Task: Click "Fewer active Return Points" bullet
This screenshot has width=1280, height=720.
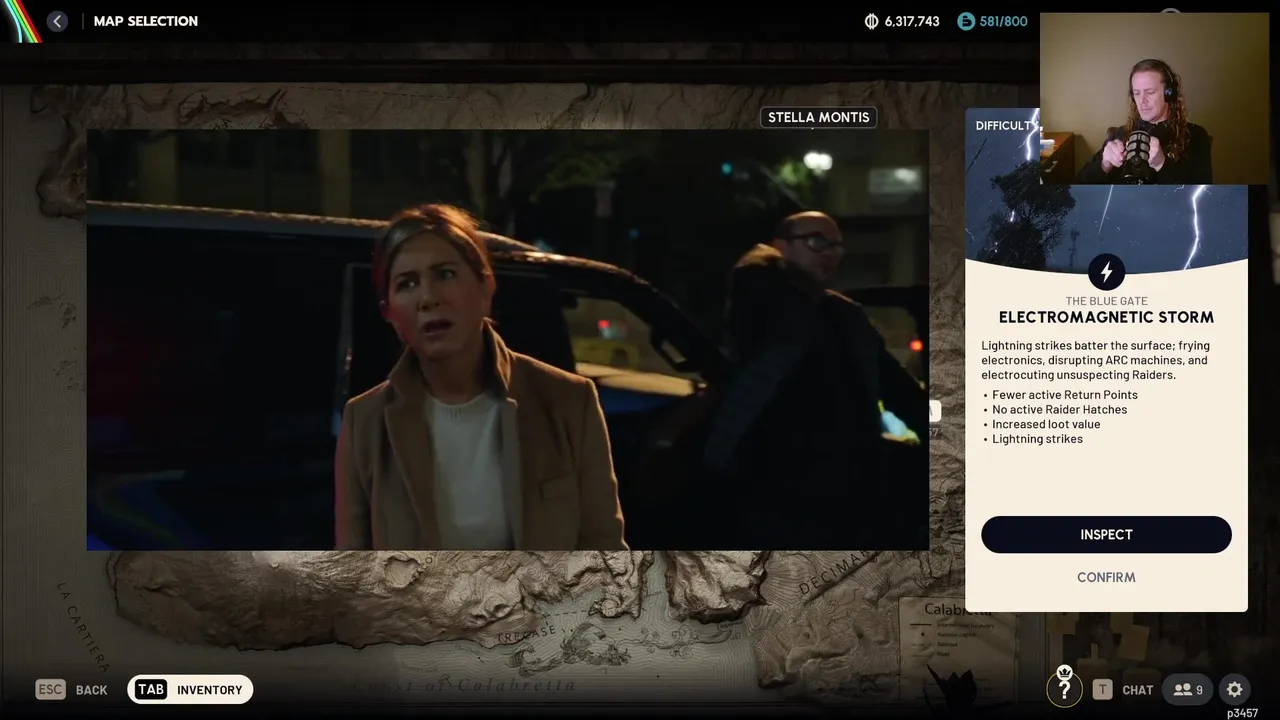Action: point(1064,394)
